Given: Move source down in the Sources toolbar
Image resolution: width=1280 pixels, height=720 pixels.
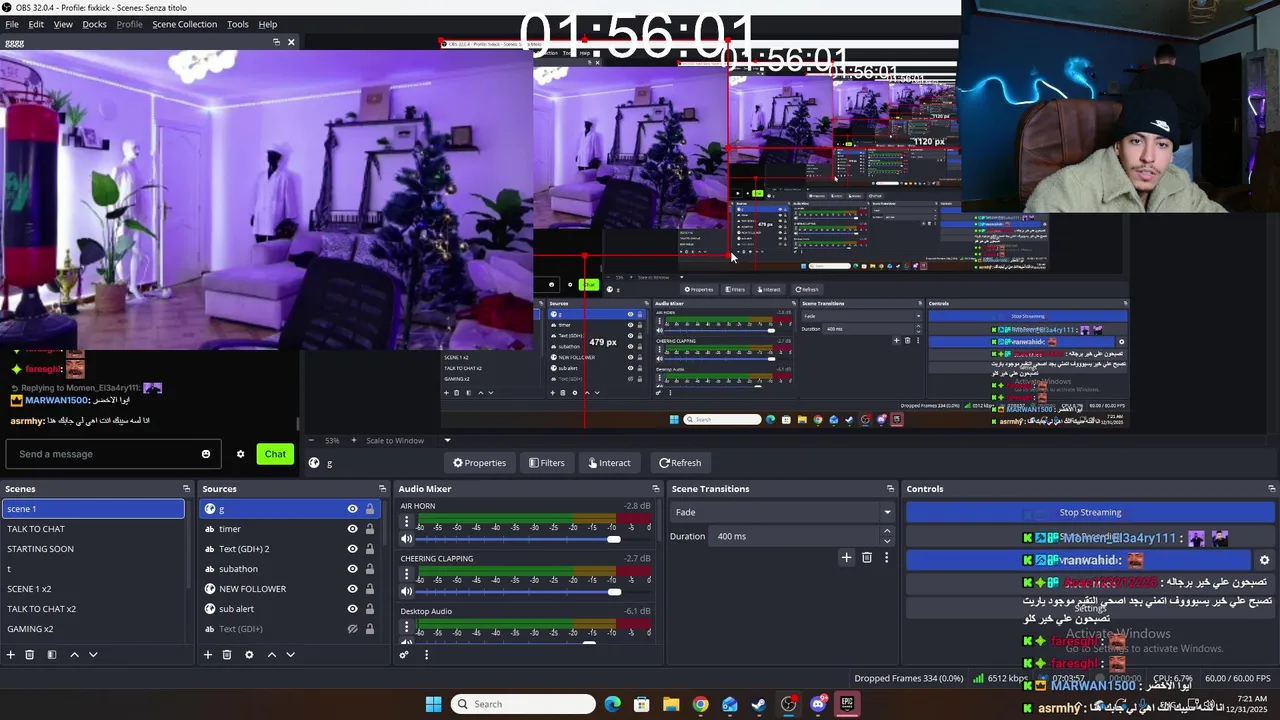Looking at the screenshot, I should [x=290, y=655].
